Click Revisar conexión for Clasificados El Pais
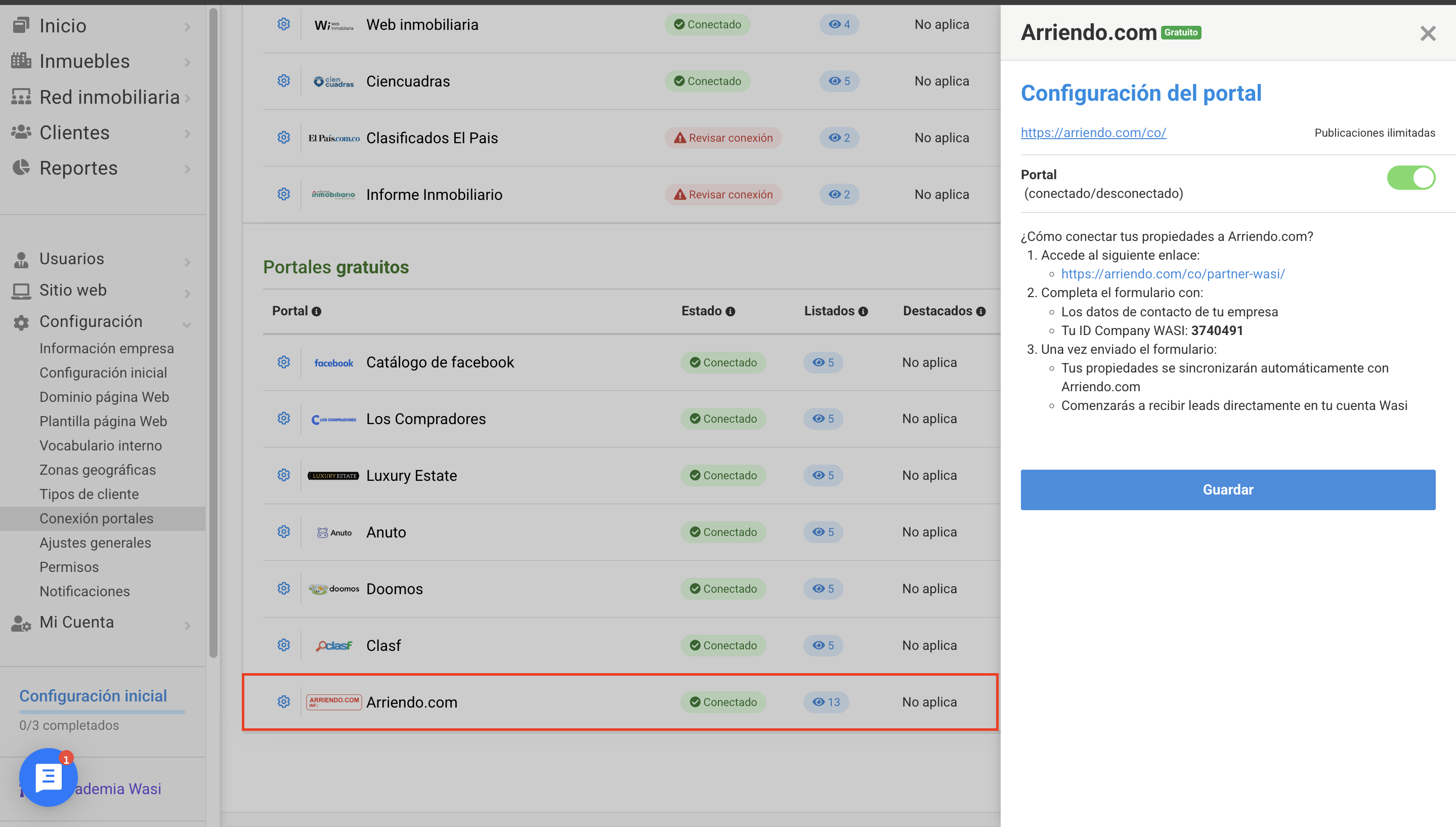The width and height of the screenshot is (1456, 827). point(723,138)
